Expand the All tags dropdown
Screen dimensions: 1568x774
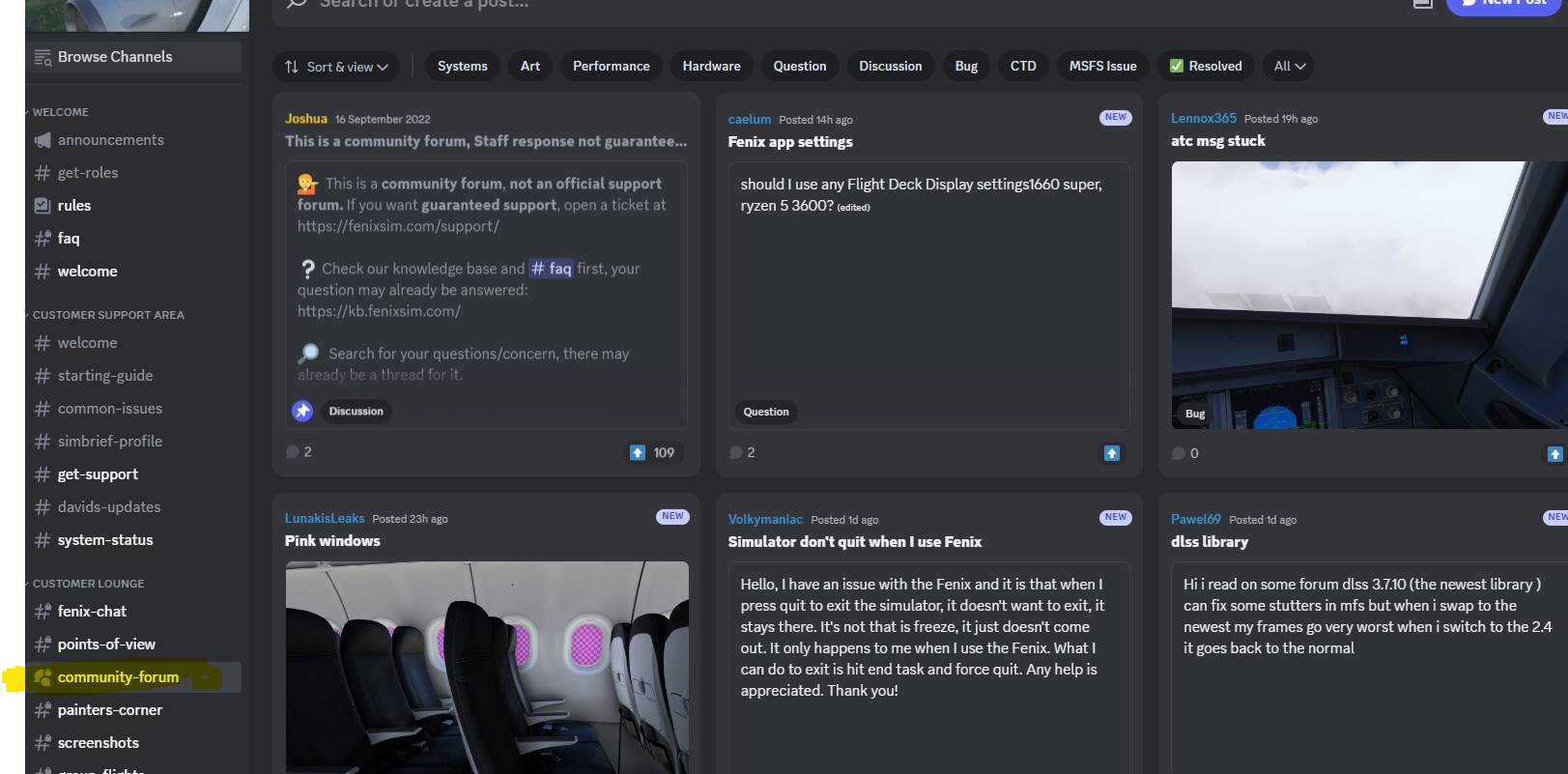pos(1289,66)
